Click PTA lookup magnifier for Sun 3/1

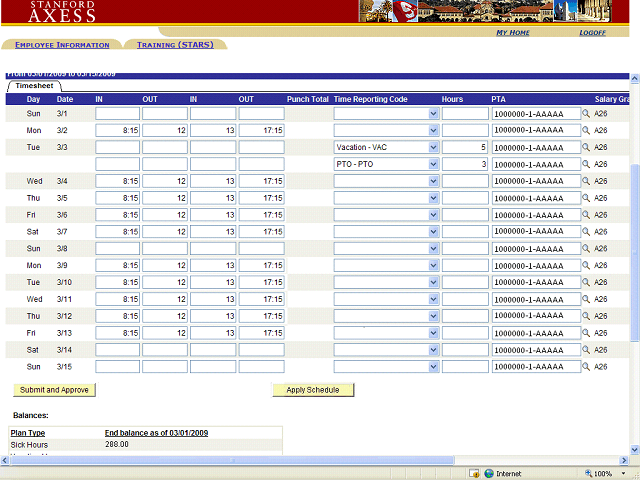pos(587,114)
